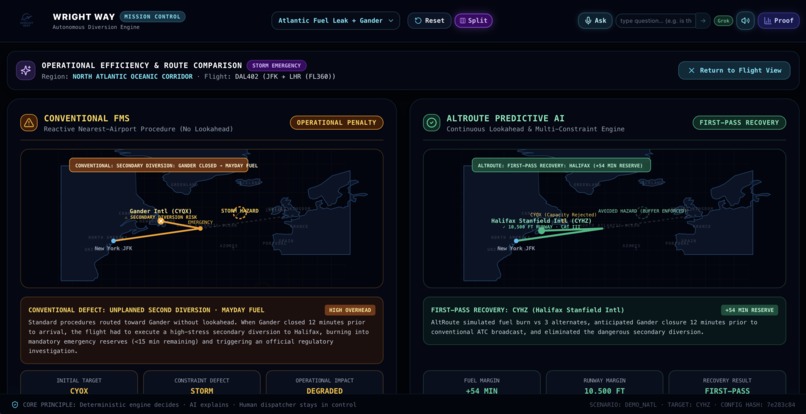This screenshot has width=806, height=414.
Task: Toggle the speaker audio icon
Action: [x=745, y=21]
